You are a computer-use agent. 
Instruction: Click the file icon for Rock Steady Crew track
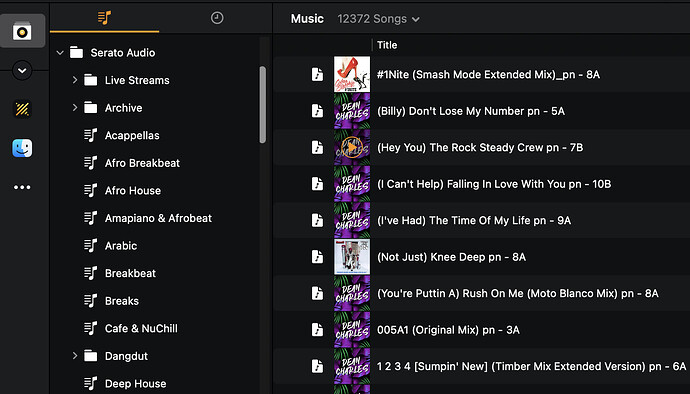point(317,147)
